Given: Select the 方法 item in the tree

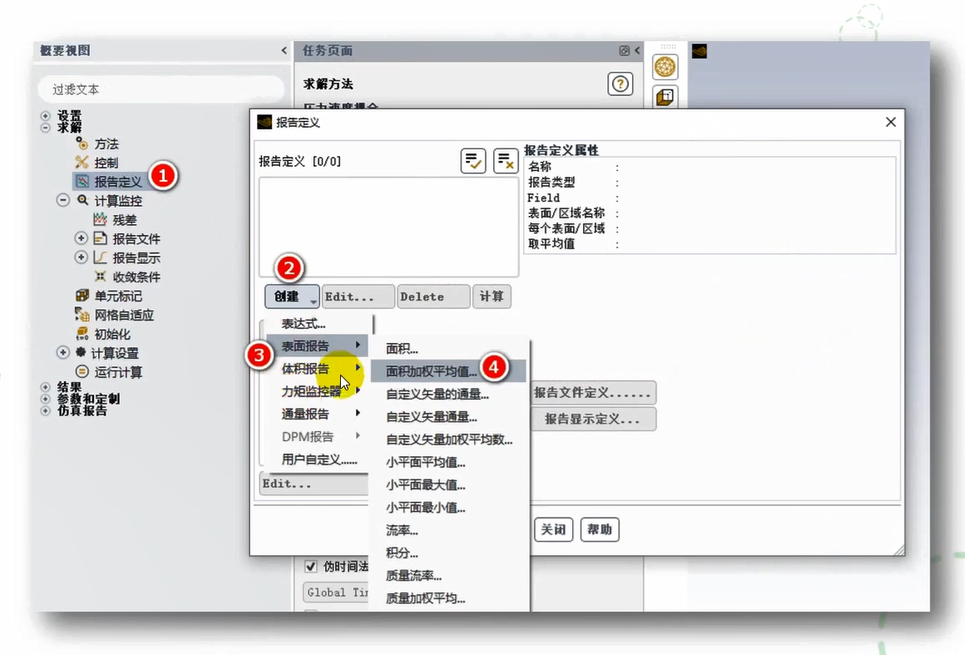Looking at the screenshot, I should 106,144.
